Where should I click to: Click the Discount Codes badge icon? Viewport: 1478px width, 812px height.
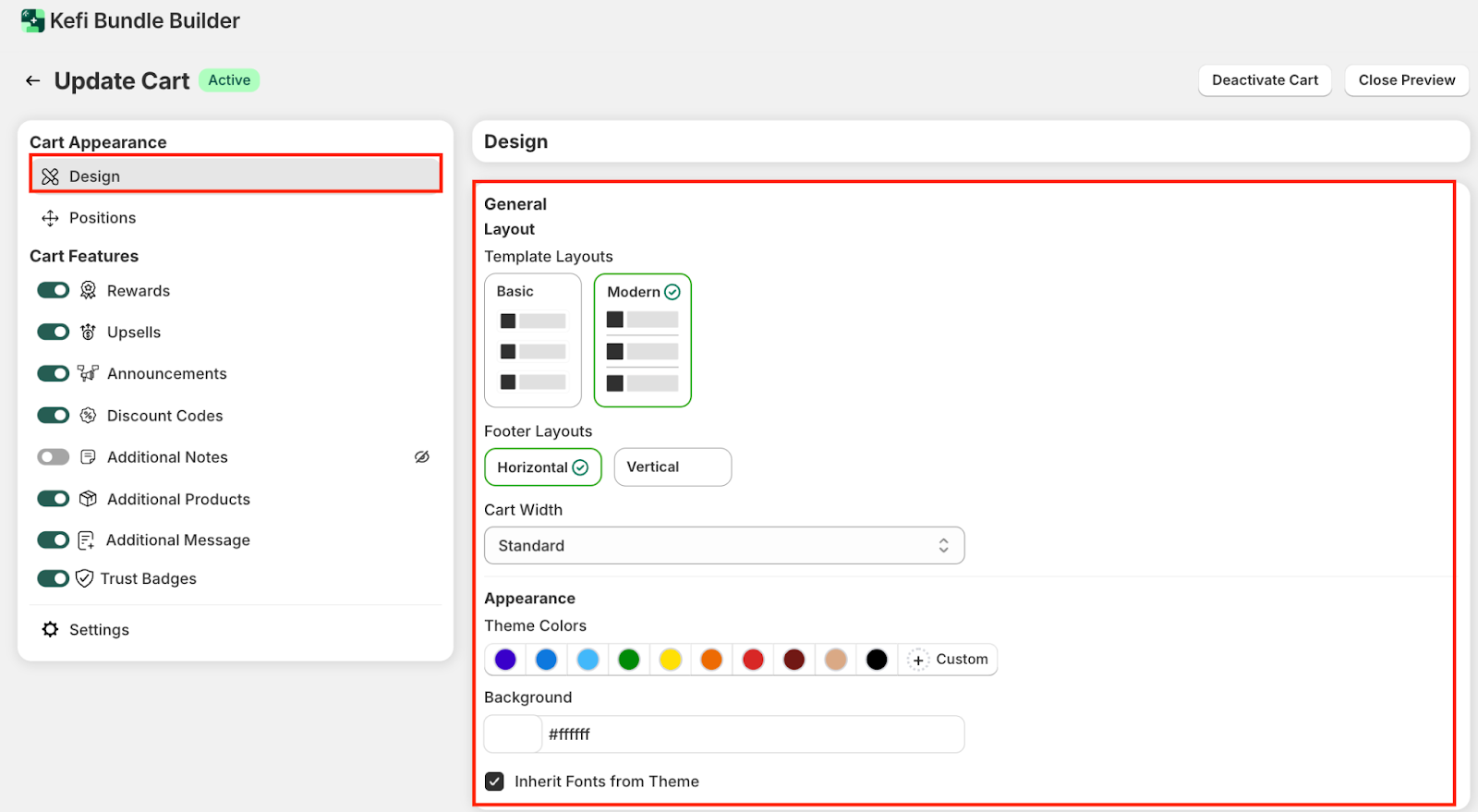(x=88, y=416)
